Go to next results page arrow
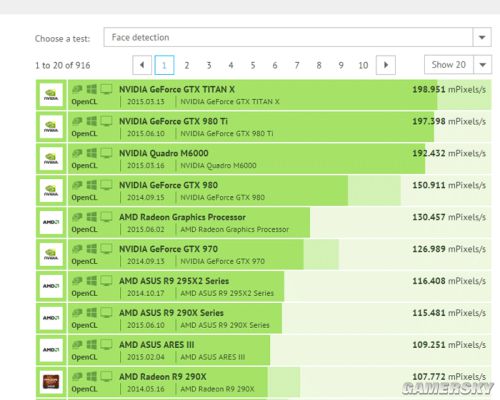The image size is (500, 400). [386, 65]
